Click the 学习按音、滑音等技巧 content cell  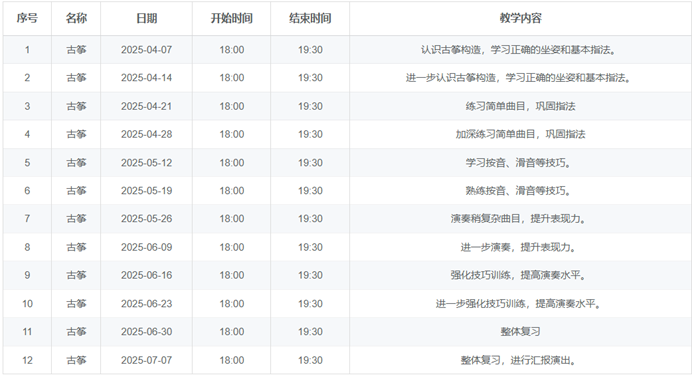coord(520,163)
